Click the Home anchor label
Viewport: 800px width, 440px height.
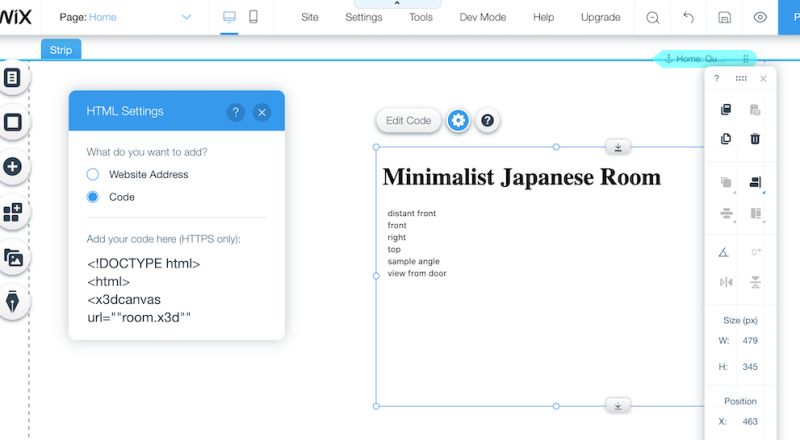pyautogui.click(x=705, y=59)
